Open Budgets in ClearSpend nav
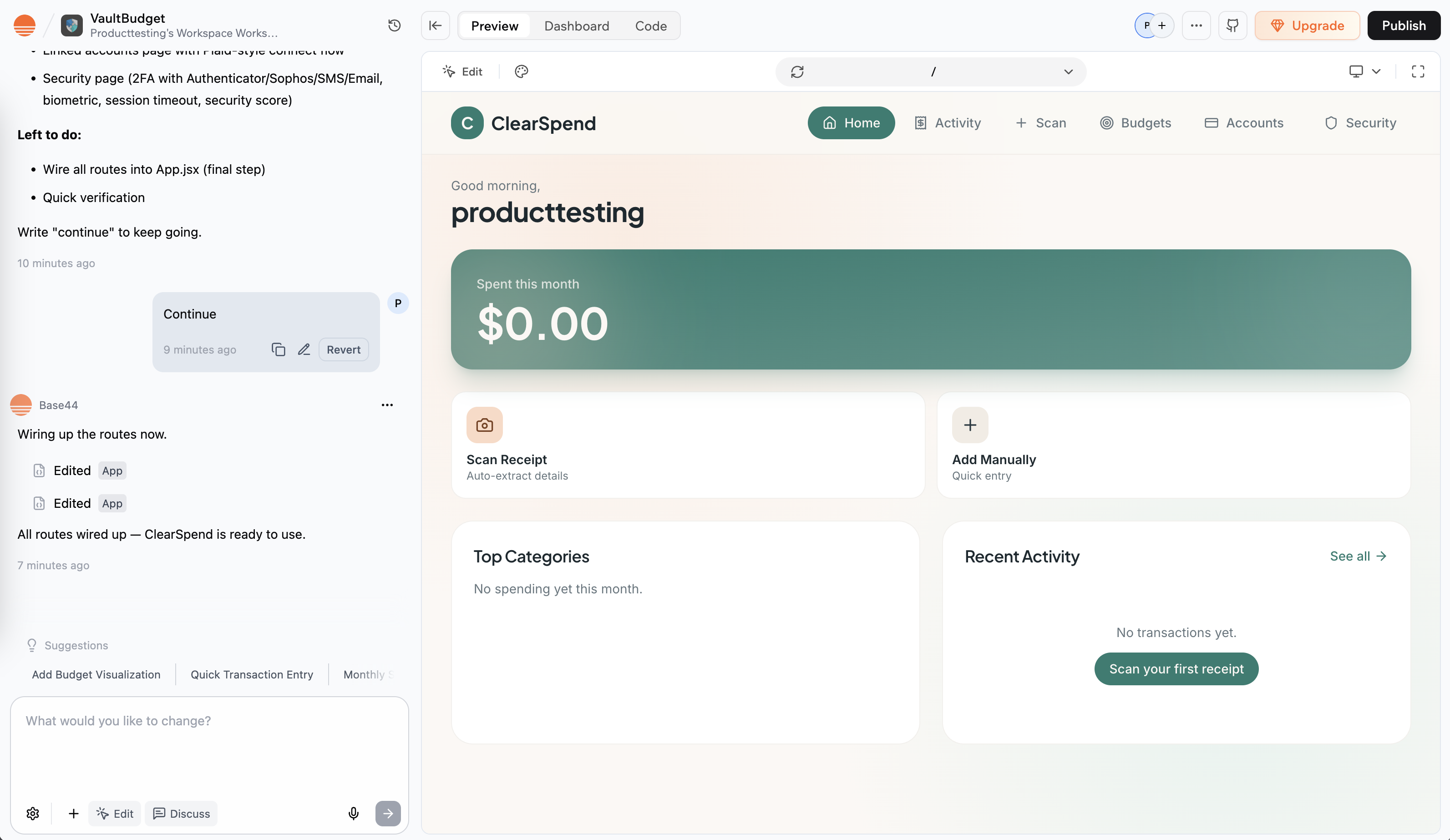This screenshot has width=1450, height=840. tap(1135, 122)
